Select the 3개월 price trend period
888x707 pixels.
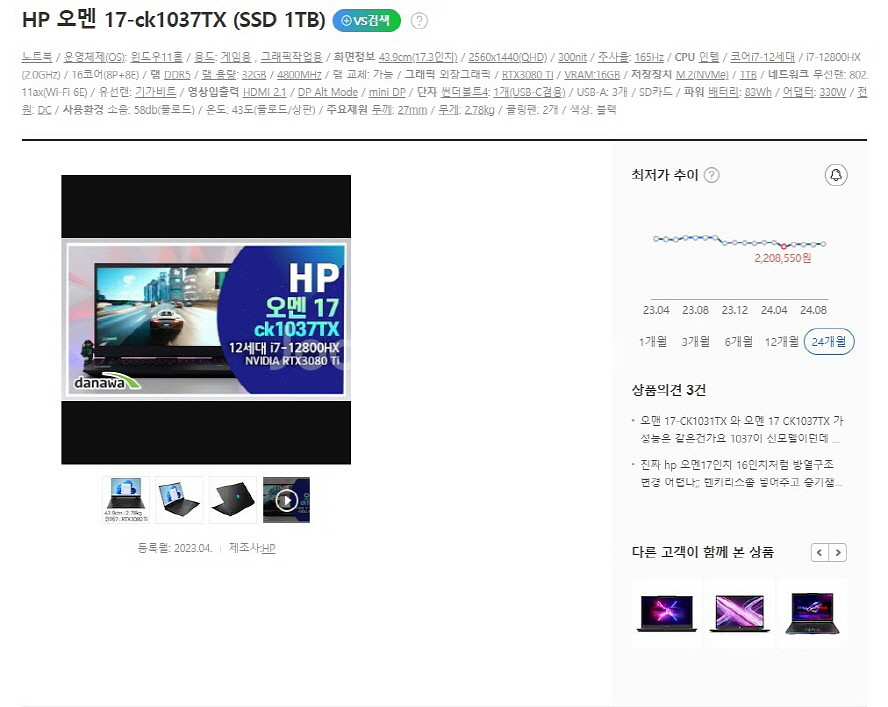pos(695,342)
